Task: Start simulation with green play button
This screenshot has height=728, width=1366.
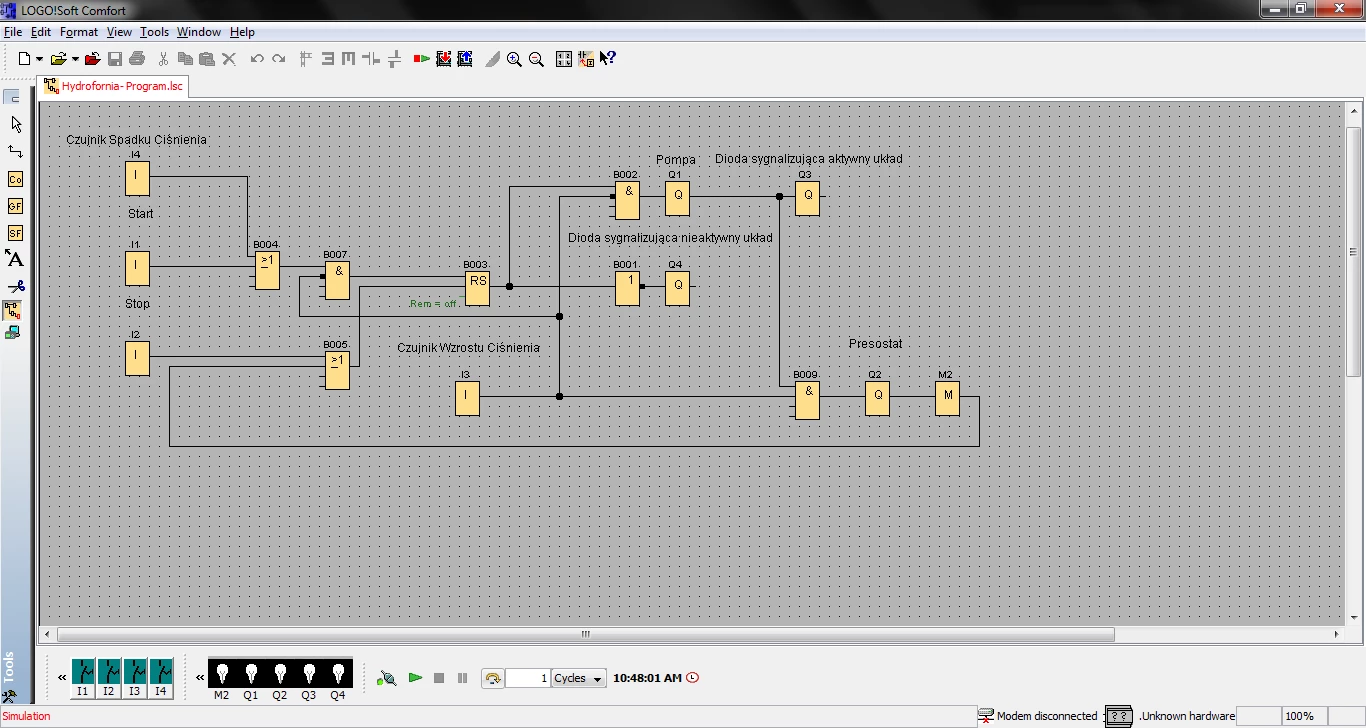Action: (415, 678)
